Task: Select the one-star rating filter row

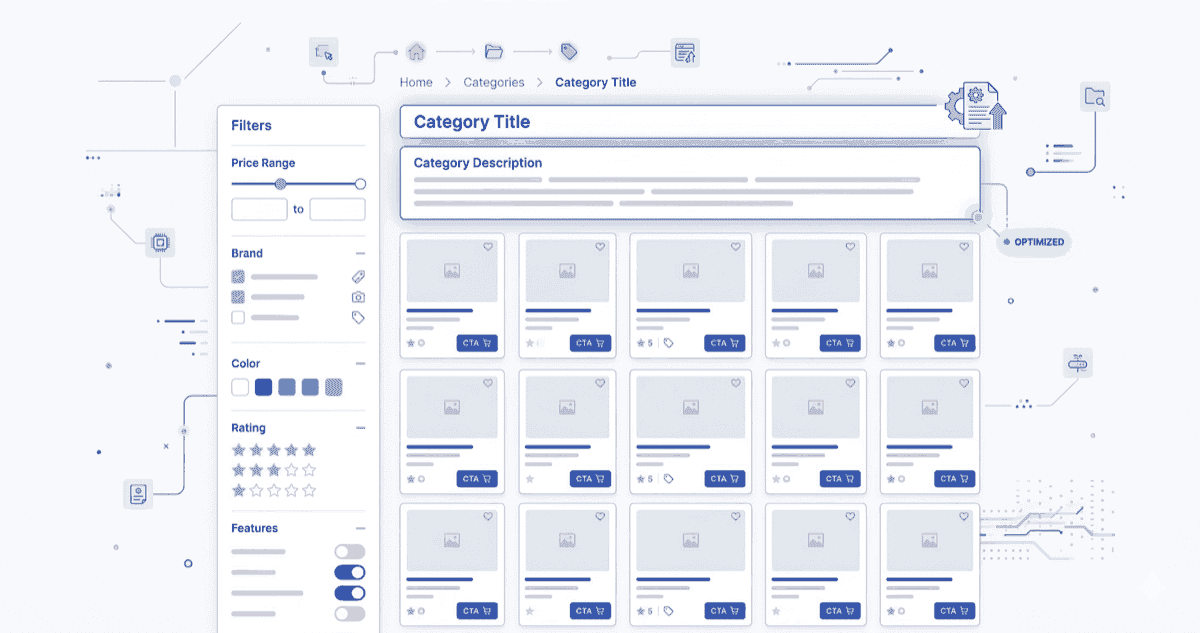Action: point(274,491)
